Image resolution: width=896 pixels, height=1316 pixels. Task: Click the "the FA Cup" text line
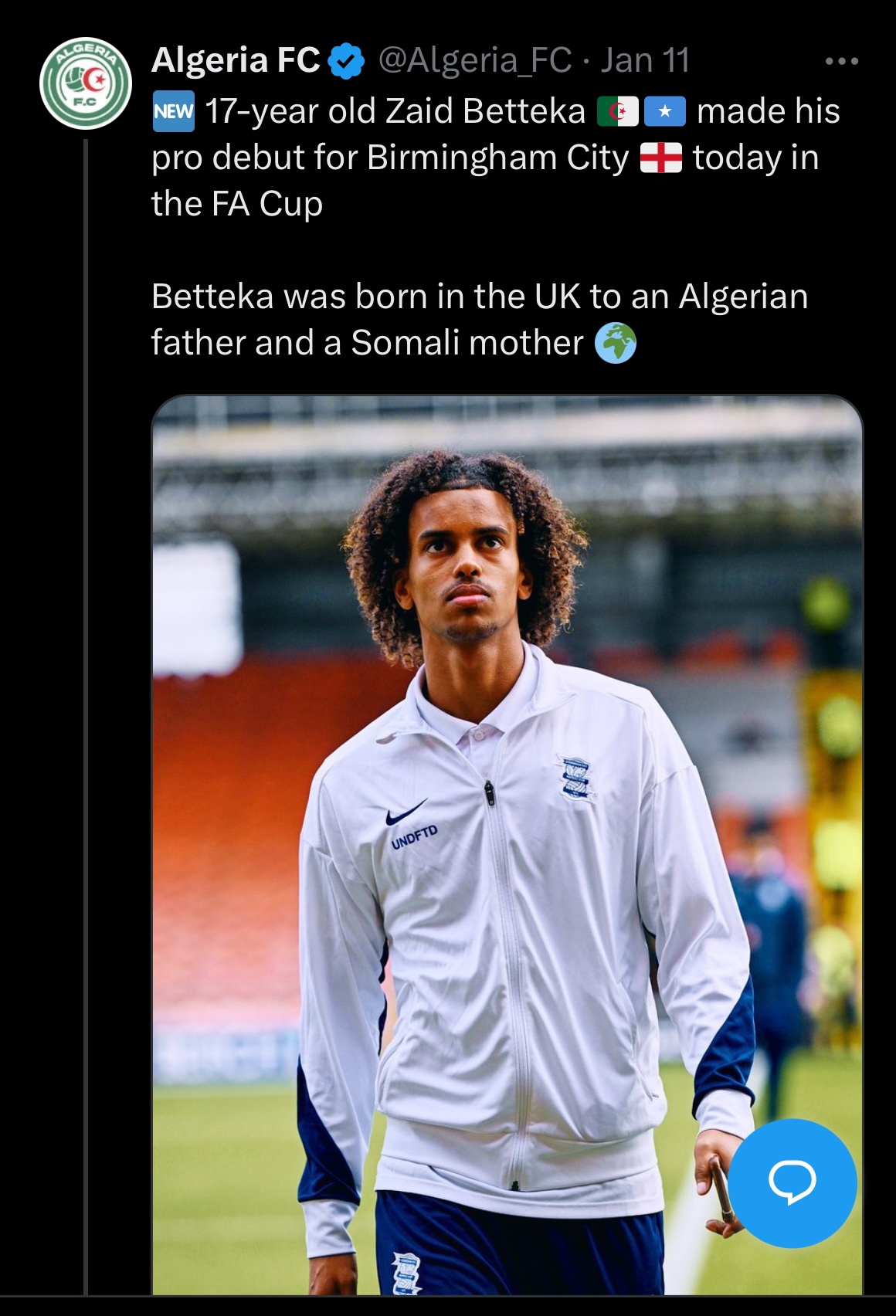pos(237,204)
